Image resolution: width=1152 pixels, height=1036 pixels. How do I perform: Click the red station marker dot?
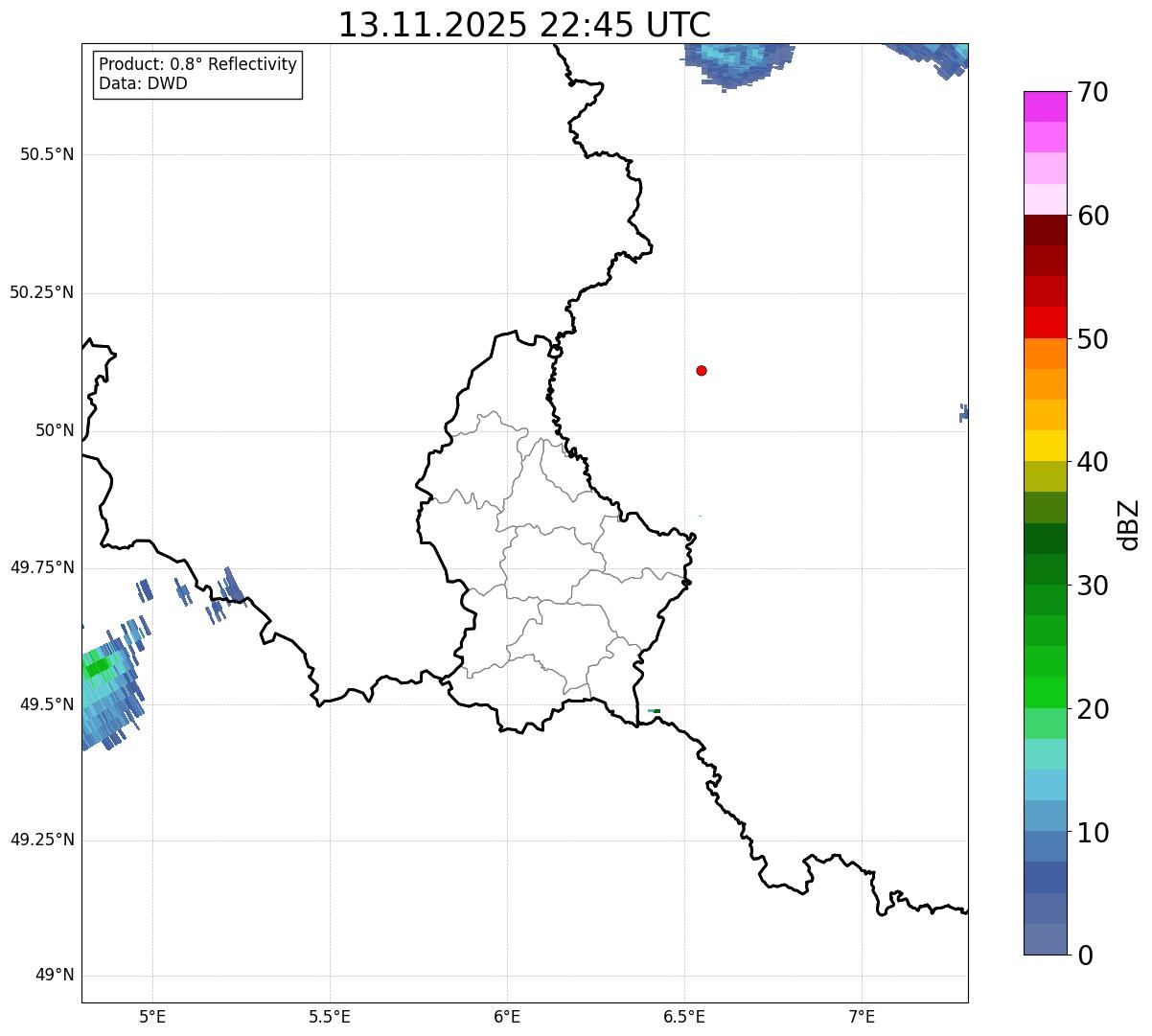[702, 370]
